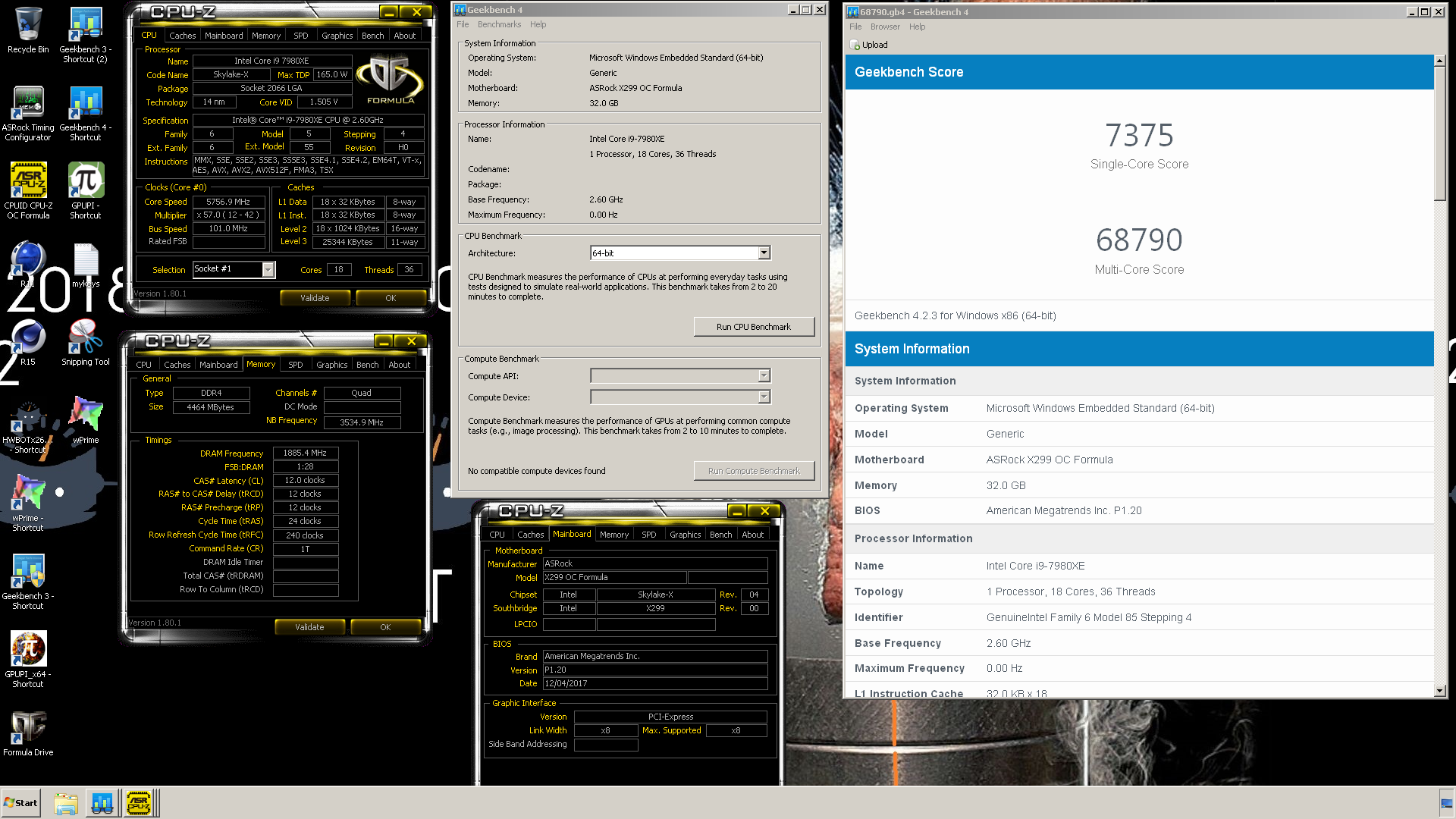Open Bench tab in top CPU-Z window
Screen dimensions: 1456x819
[x=372, y=36]
